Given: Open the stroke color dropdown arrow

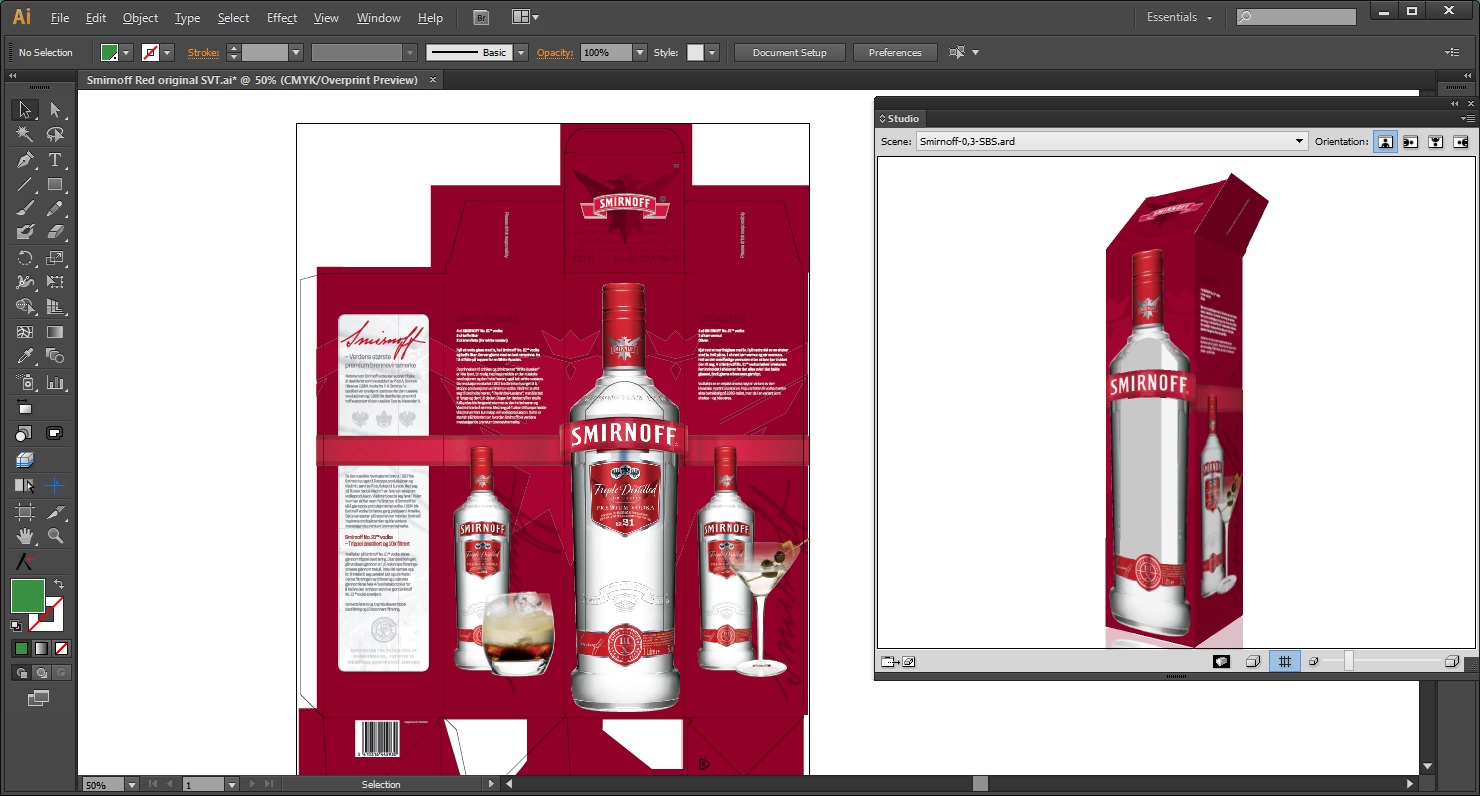Looking at the screenshot, I should point(167,53).
